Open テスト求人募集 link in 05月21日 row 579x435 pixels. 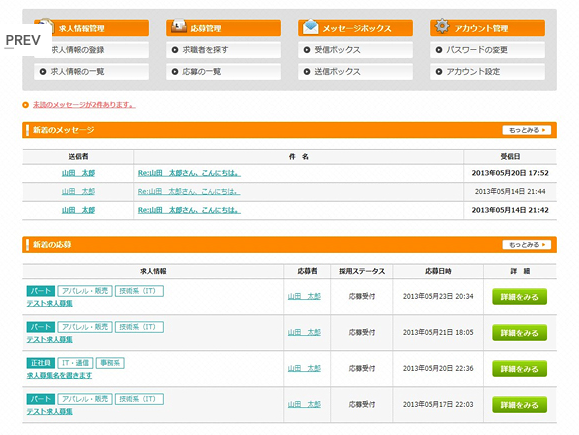pyautogui.click(x=49, y=339)
